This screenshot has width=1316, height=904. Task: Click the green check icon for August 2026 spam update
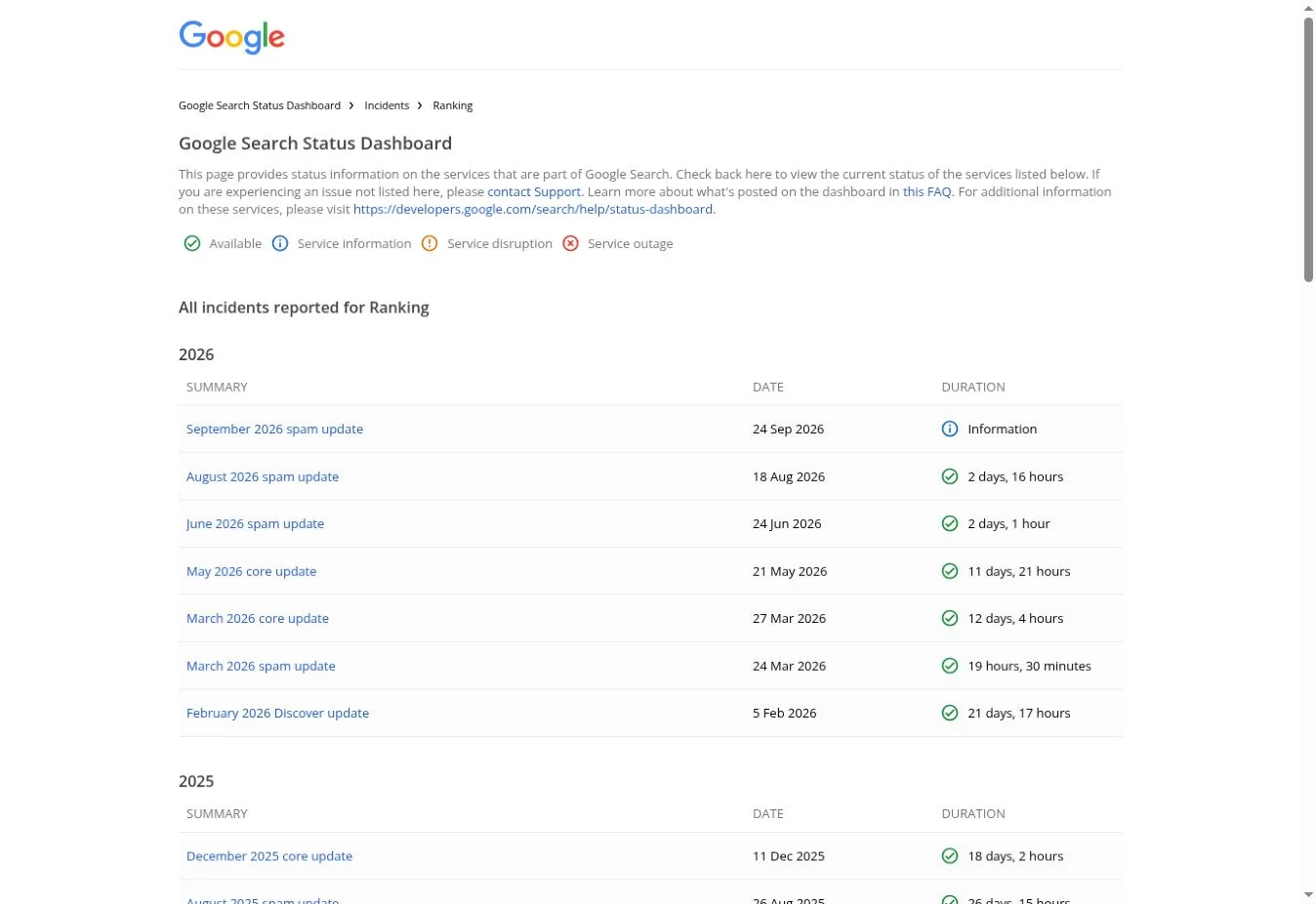950,476
